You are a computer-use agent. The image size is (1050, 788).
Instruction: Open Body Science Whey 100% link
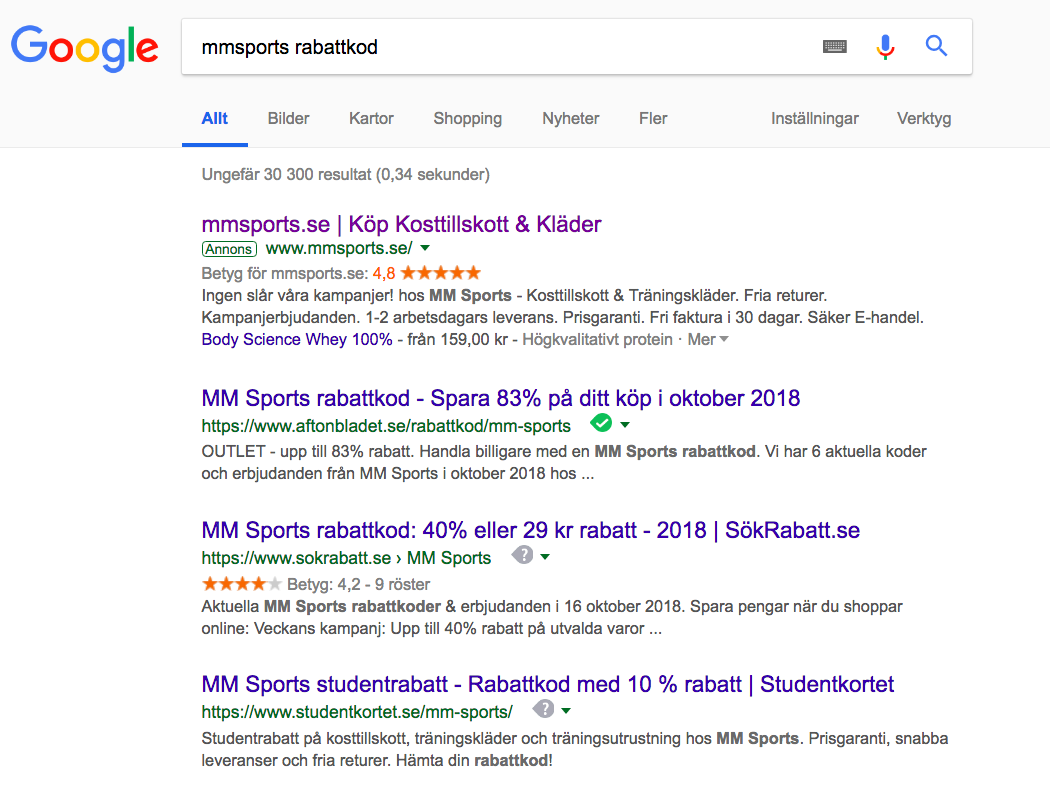pyautogui.click(x=297, y=339)
